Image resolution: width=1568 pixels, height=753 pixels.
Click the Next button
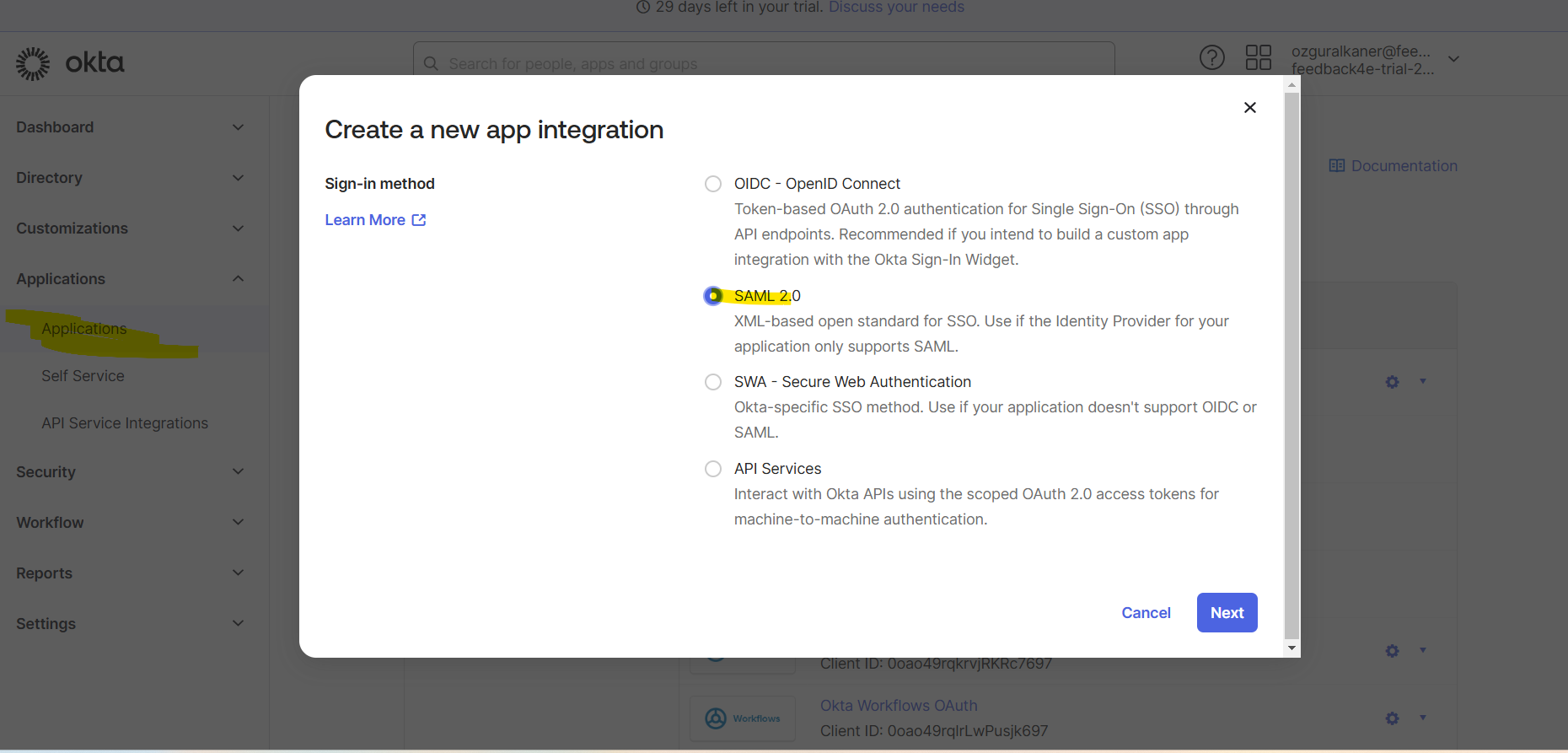tap(1227, 613)
